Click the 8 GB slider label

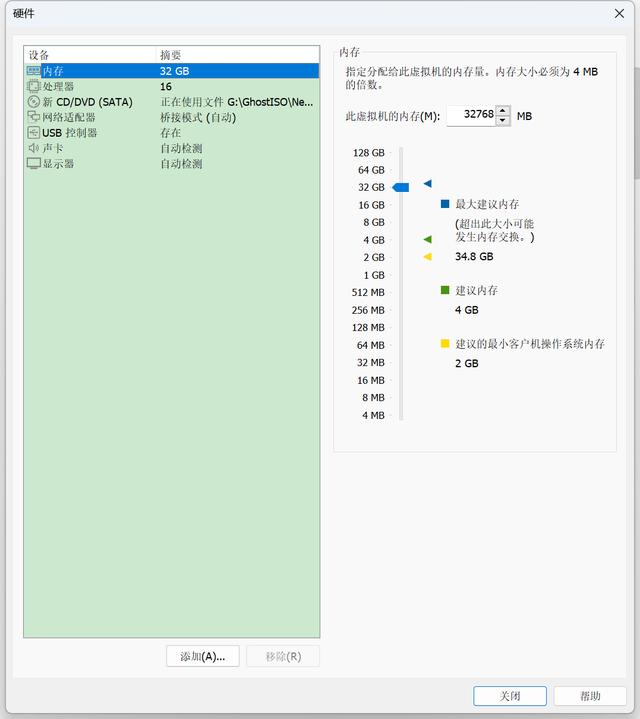pos(374,222)
